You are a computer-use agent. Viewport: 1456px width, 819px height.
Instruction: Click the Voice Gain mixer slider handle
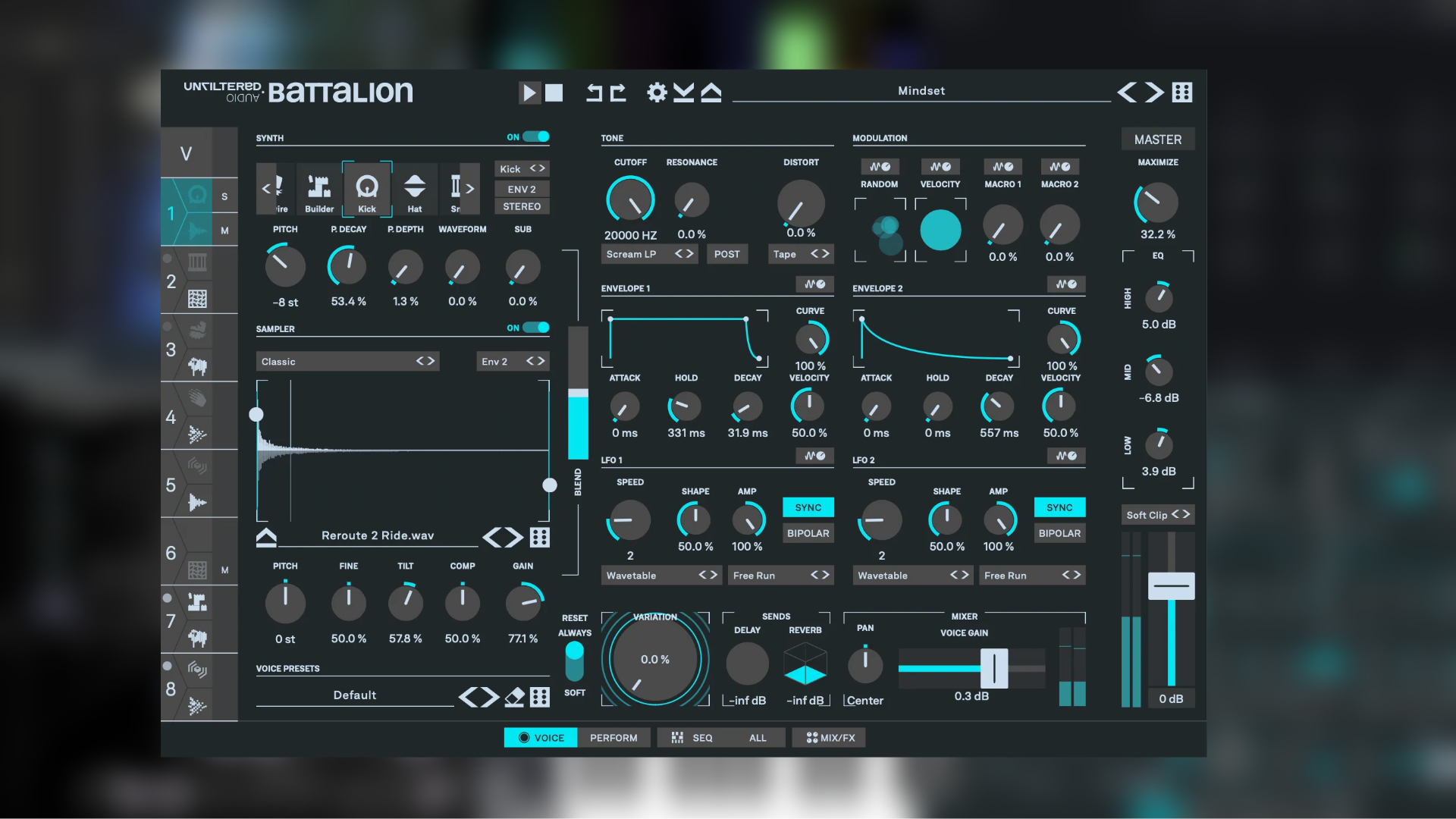point(993,668)
